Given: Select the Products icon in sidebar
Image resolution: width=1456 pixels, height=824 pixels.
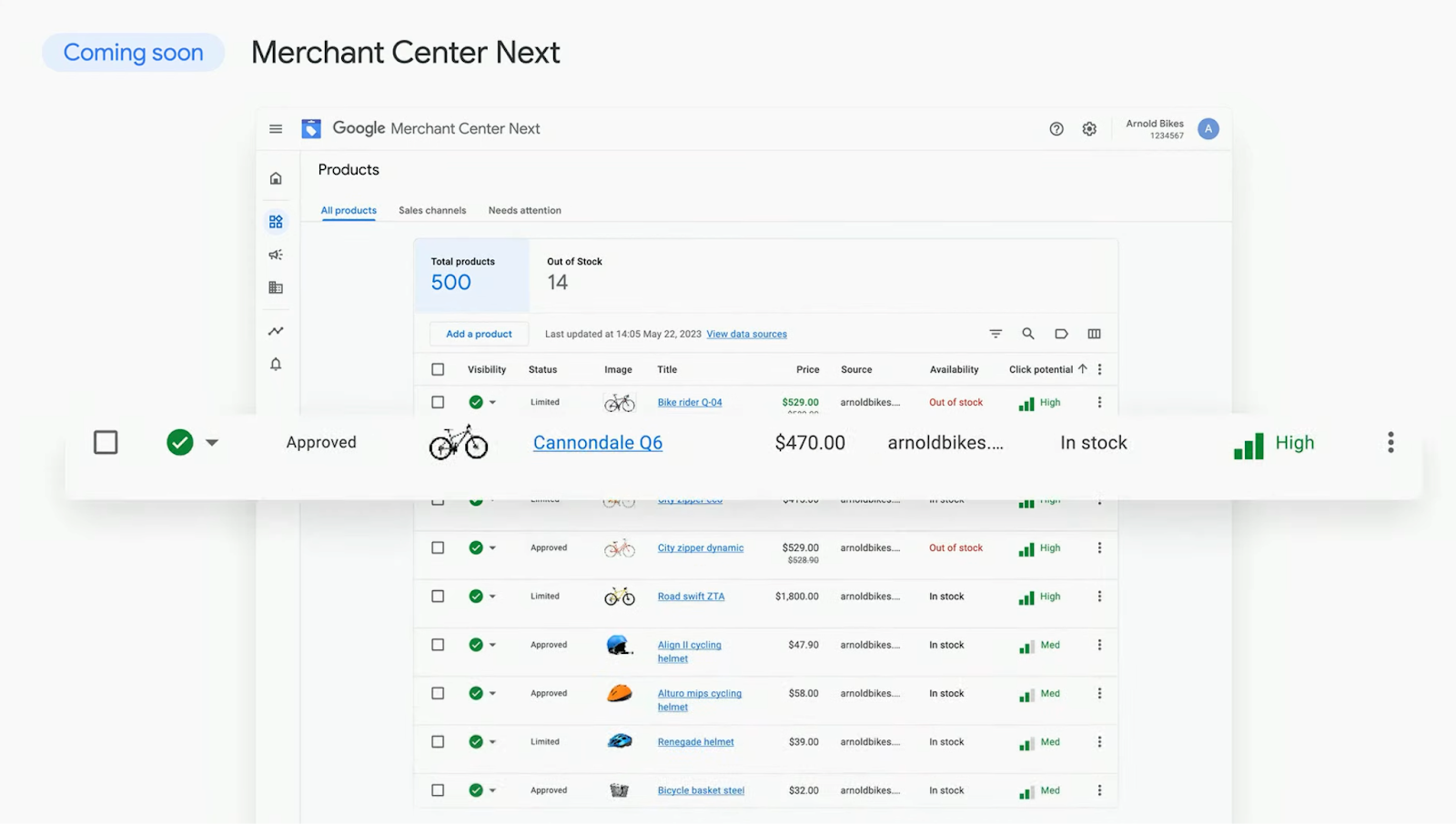Looking at the screenshot, I should pos(276,222).
